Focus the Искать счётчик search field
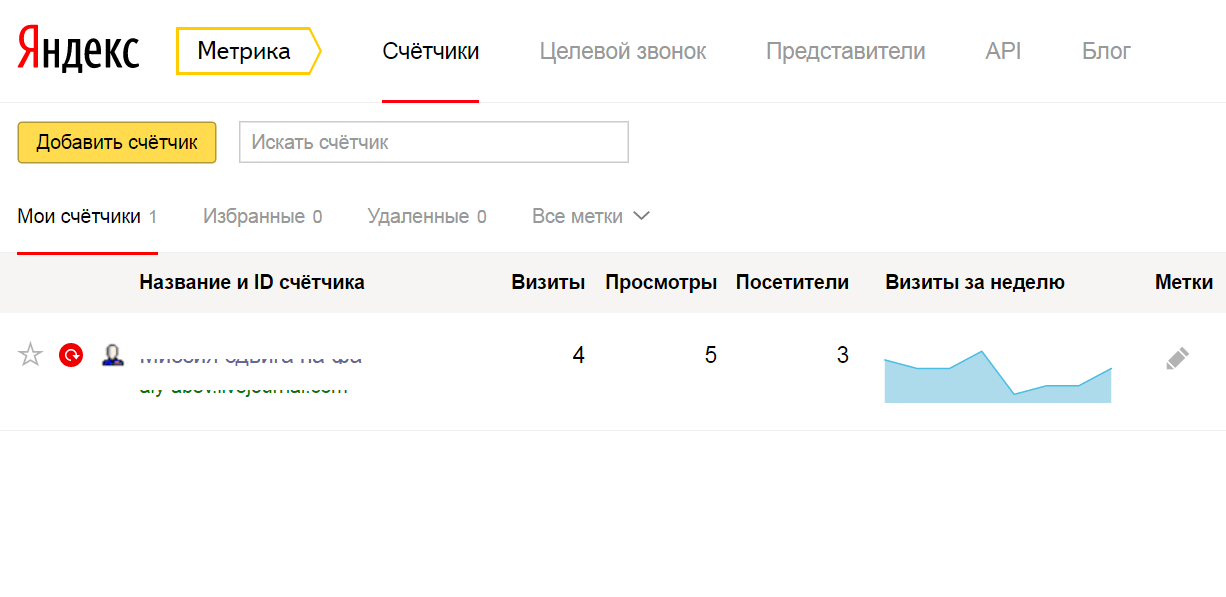 click(x=434, y=142)
